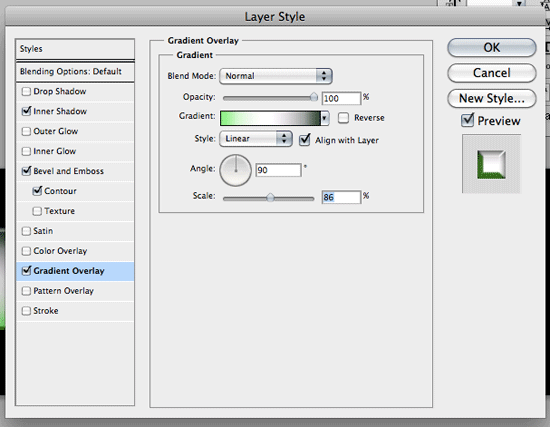Click the green gradient swatch bar
The height and width of the screenshot is (427, 550).
270,118
